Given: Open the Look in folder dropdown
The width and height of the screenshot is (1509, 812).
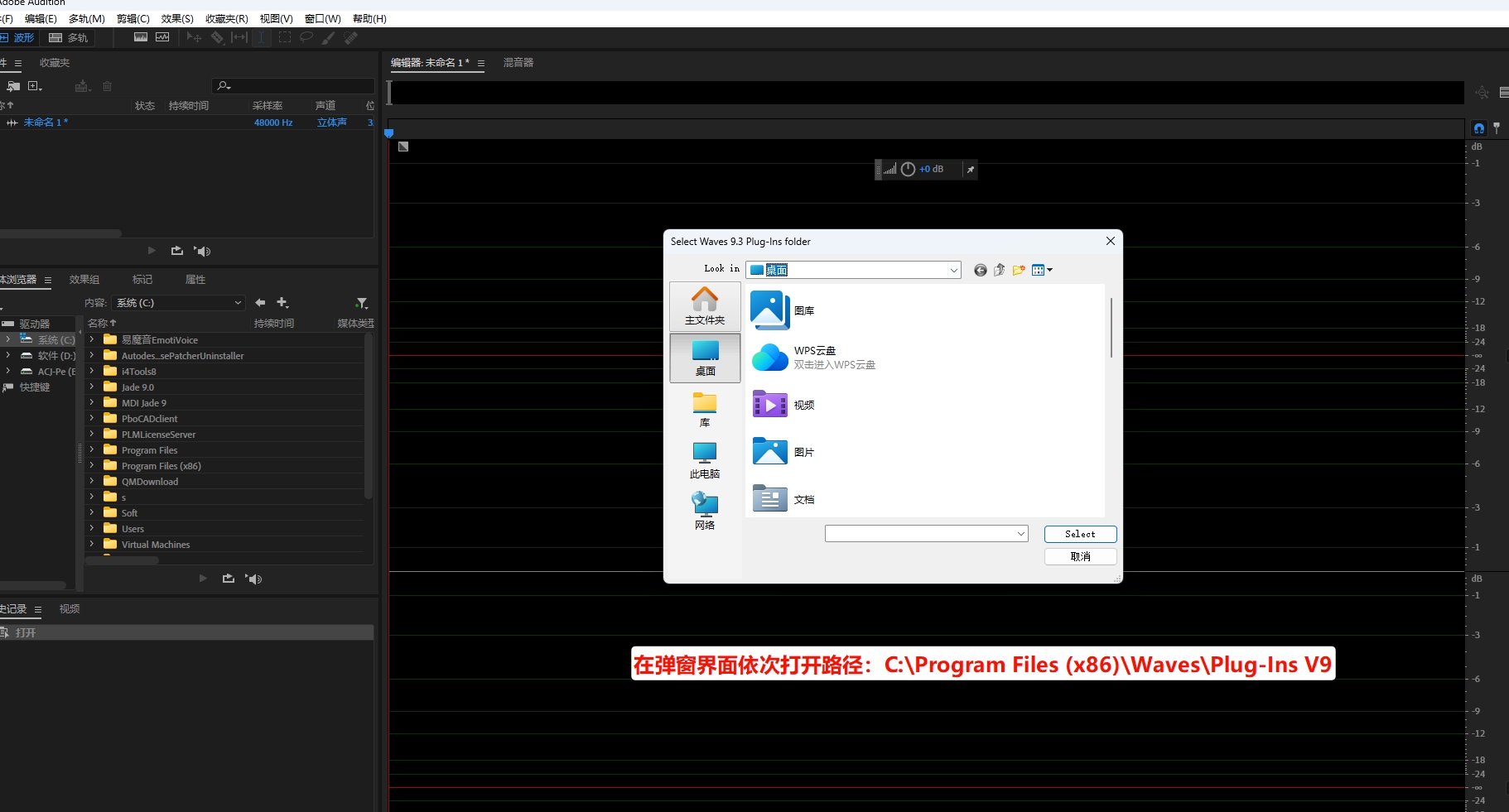Looking at the screenshot, I should click(x=953, y=271).
